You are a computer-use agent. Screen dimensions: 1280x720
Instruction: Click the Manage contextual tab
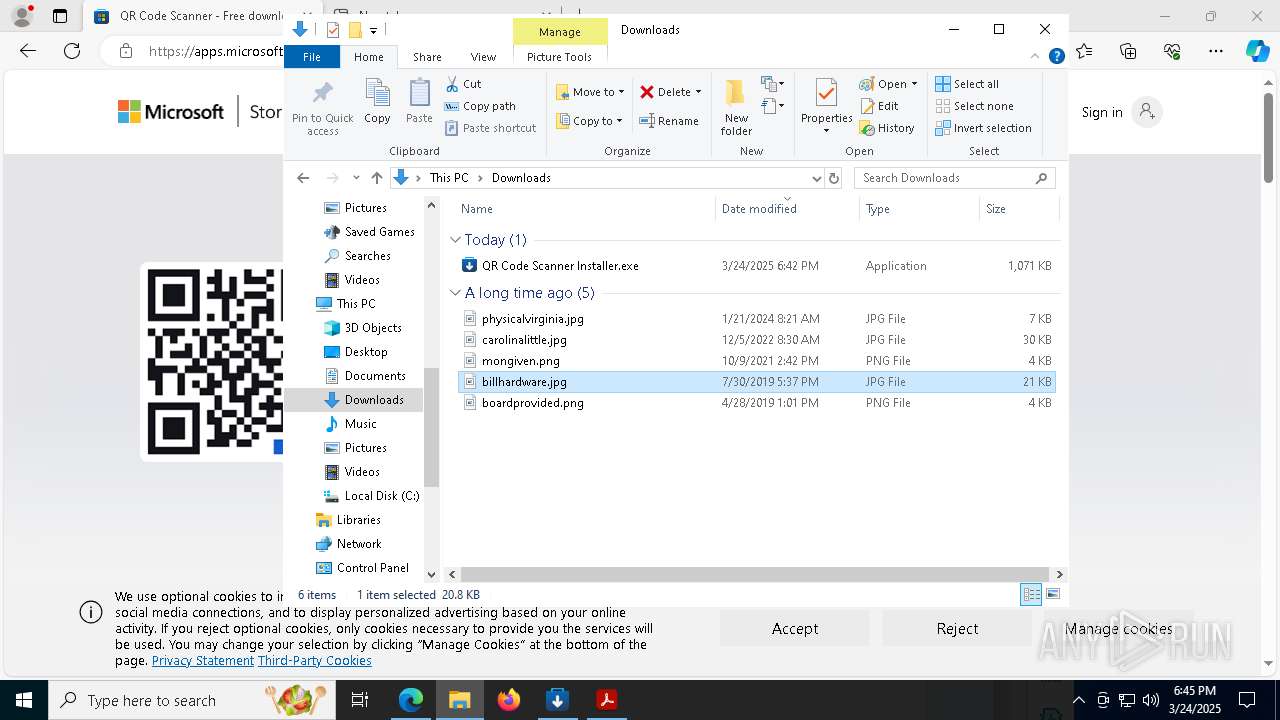(x=560, y=32)
